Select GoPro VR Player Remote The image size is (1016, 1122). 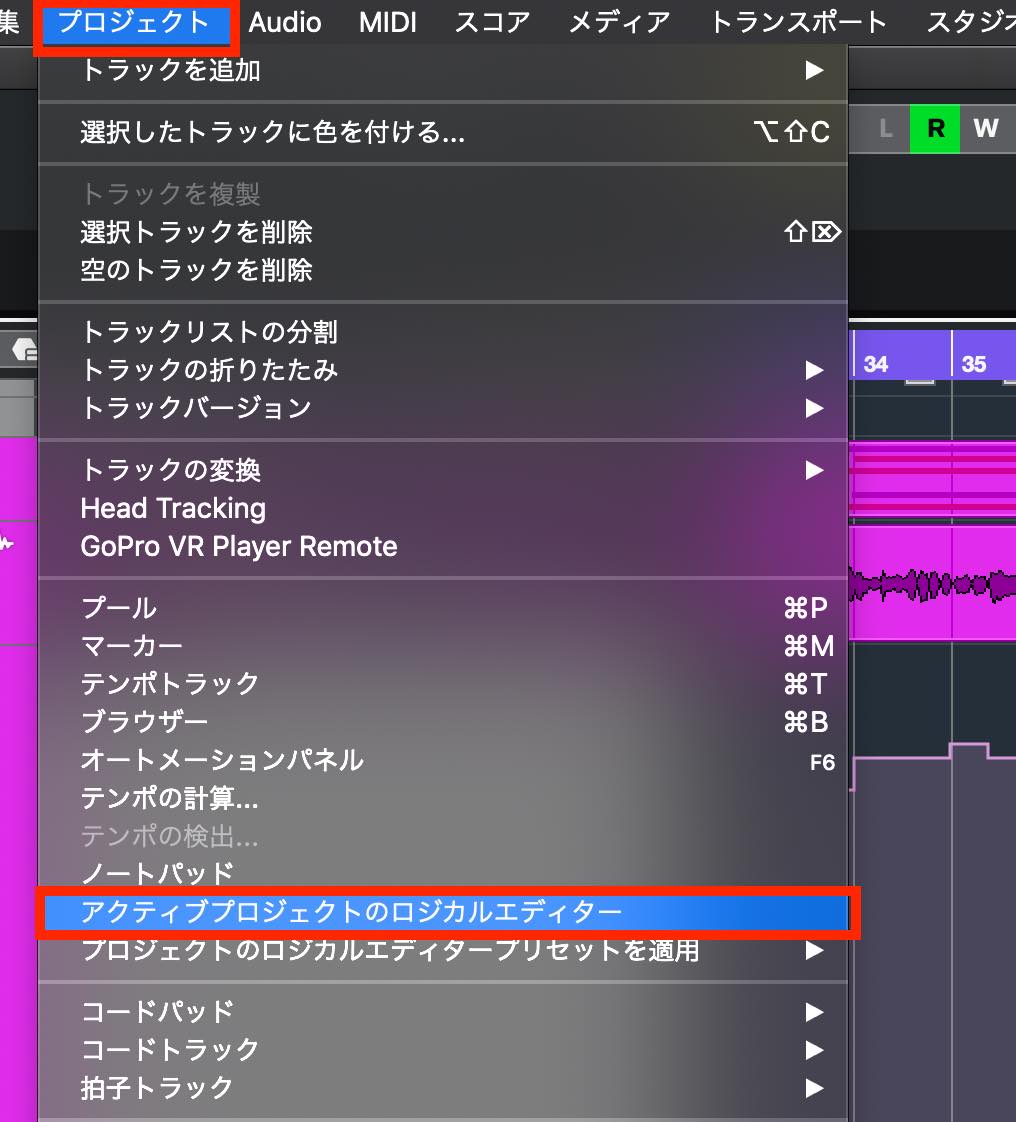[443, 547]
